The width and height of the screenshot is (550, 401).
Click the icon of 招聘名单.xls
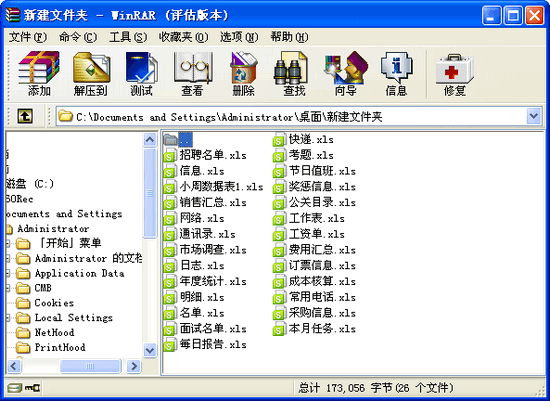(169, 155)
